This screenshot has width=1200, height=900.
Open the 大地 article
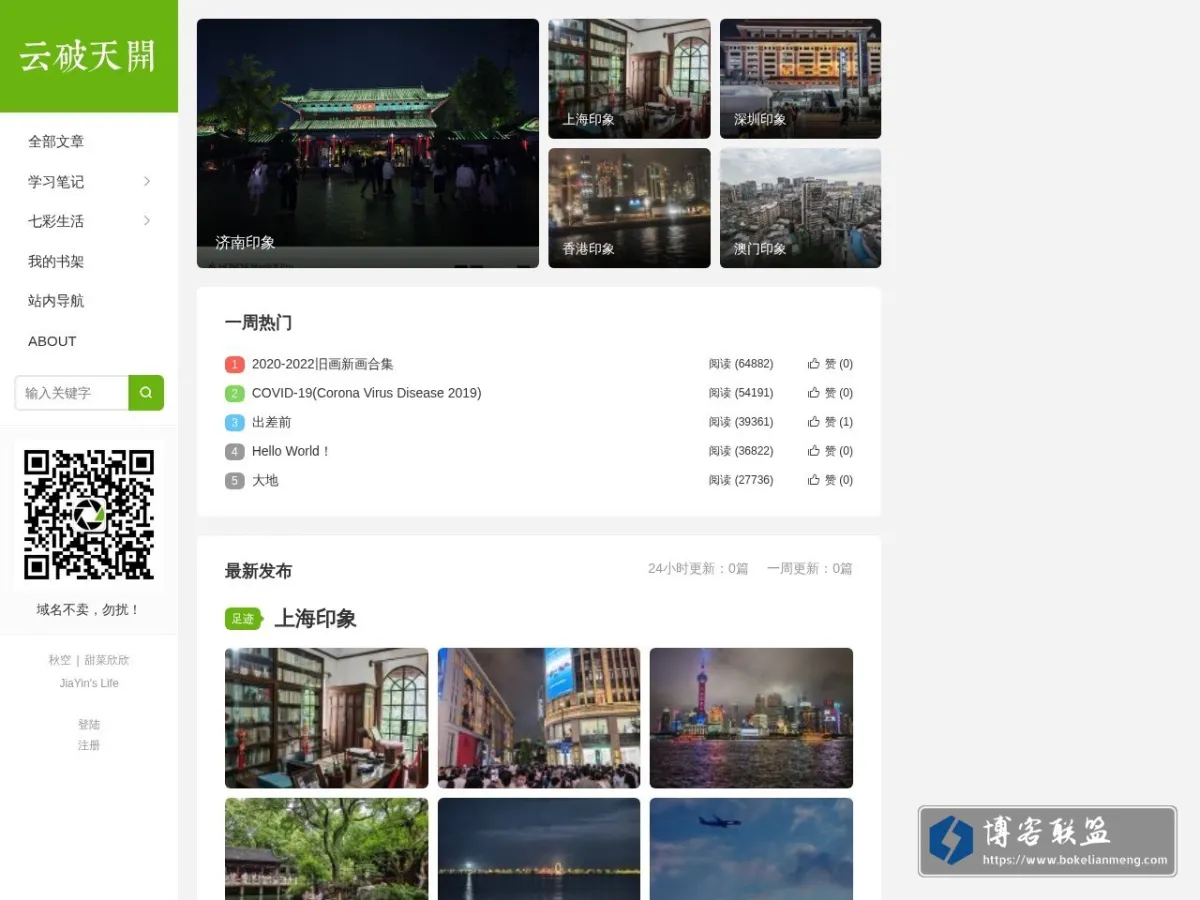(x=265, y=480)
